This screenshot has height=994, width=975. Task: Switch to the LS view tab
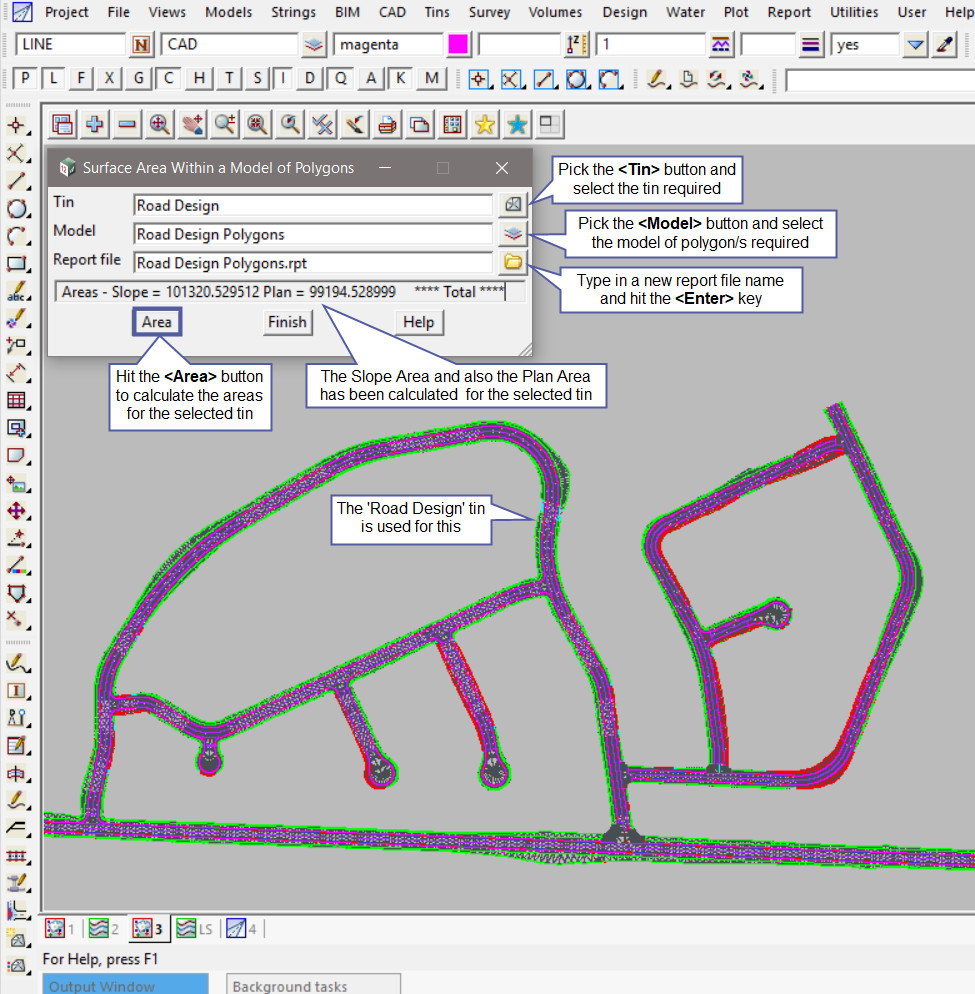tap(193, 929)
